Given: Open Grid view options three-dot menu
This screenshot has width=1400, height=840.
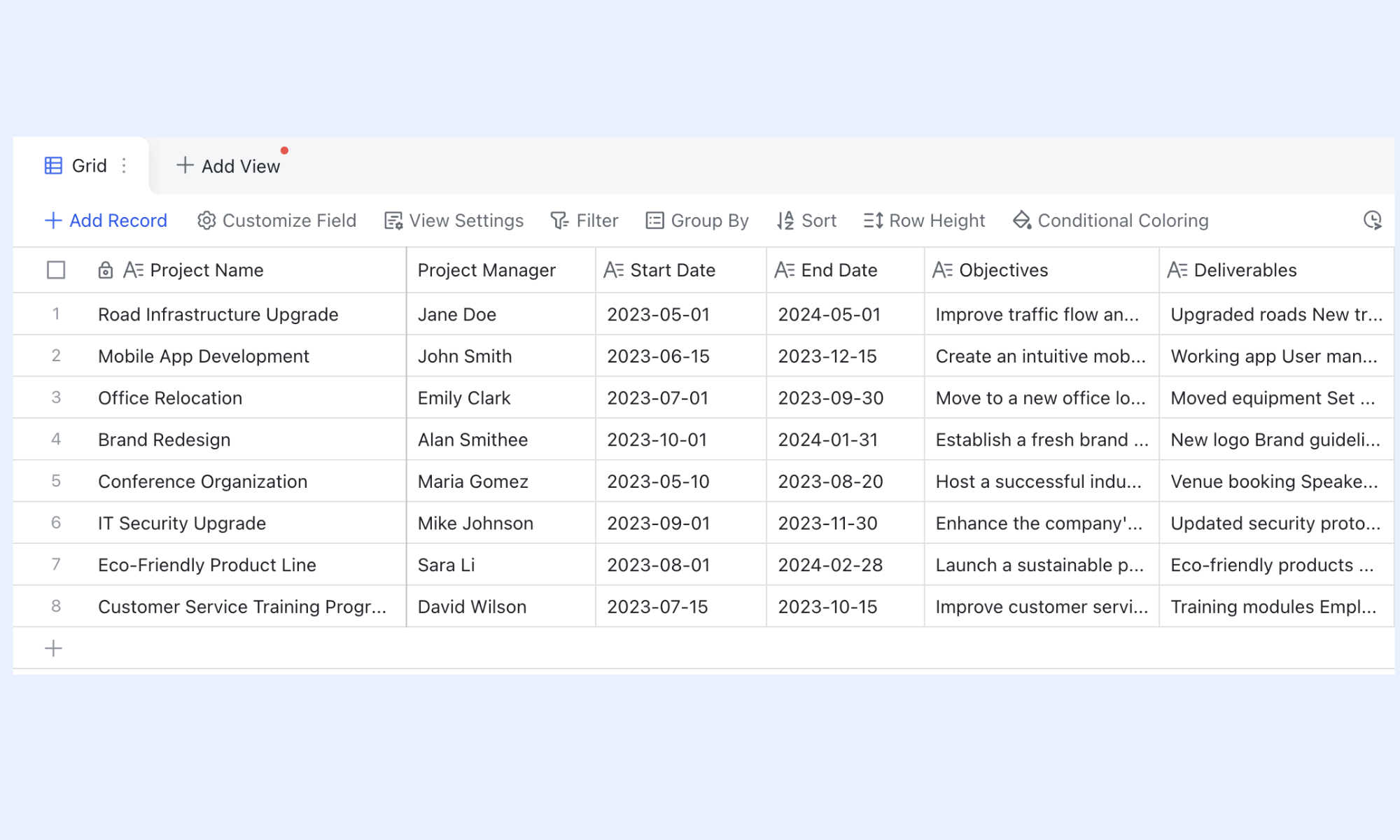Looking at the screenshot, I should click(x=124, y=166).
